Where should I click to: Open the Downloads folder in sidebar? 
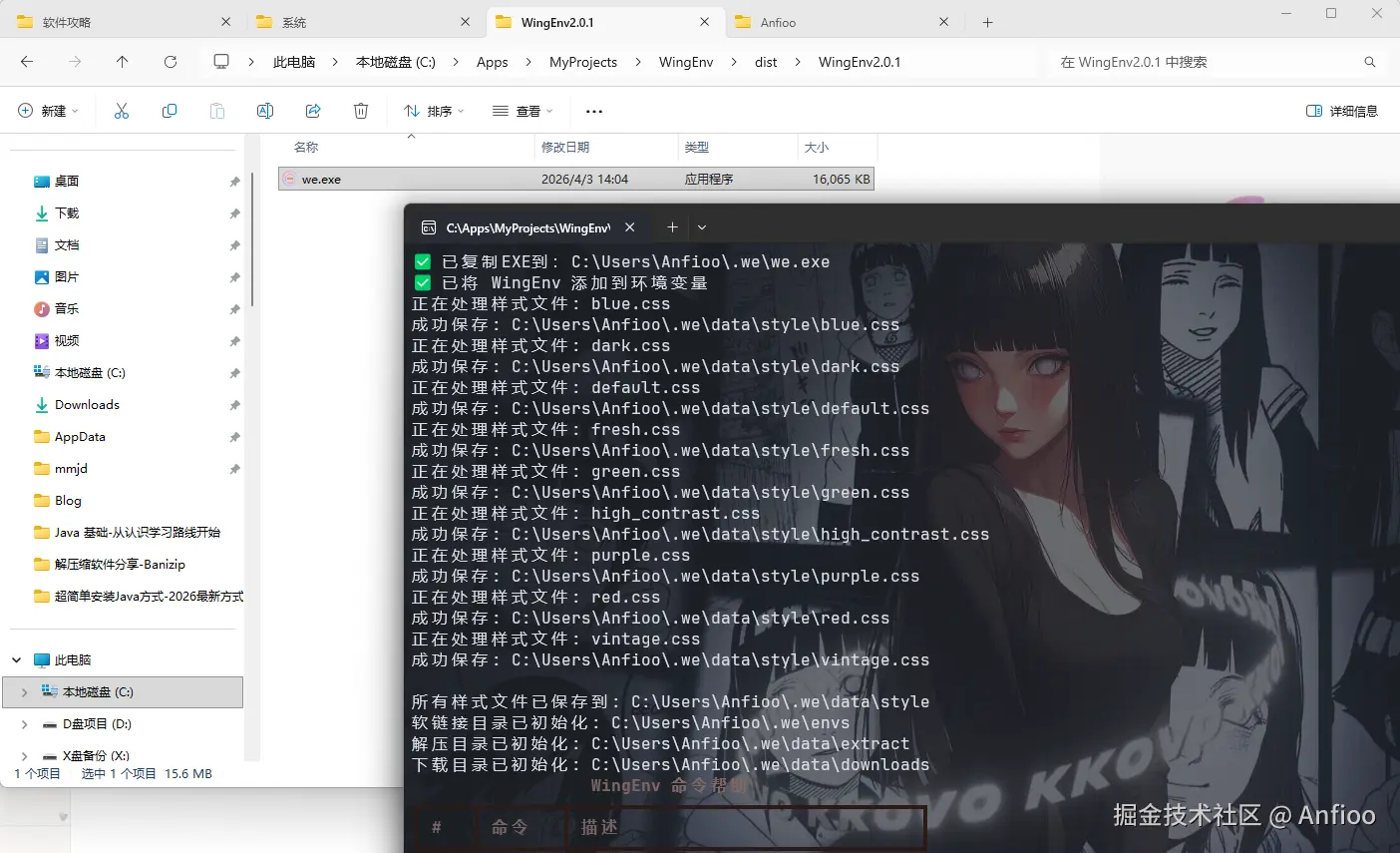coord(87,405)
